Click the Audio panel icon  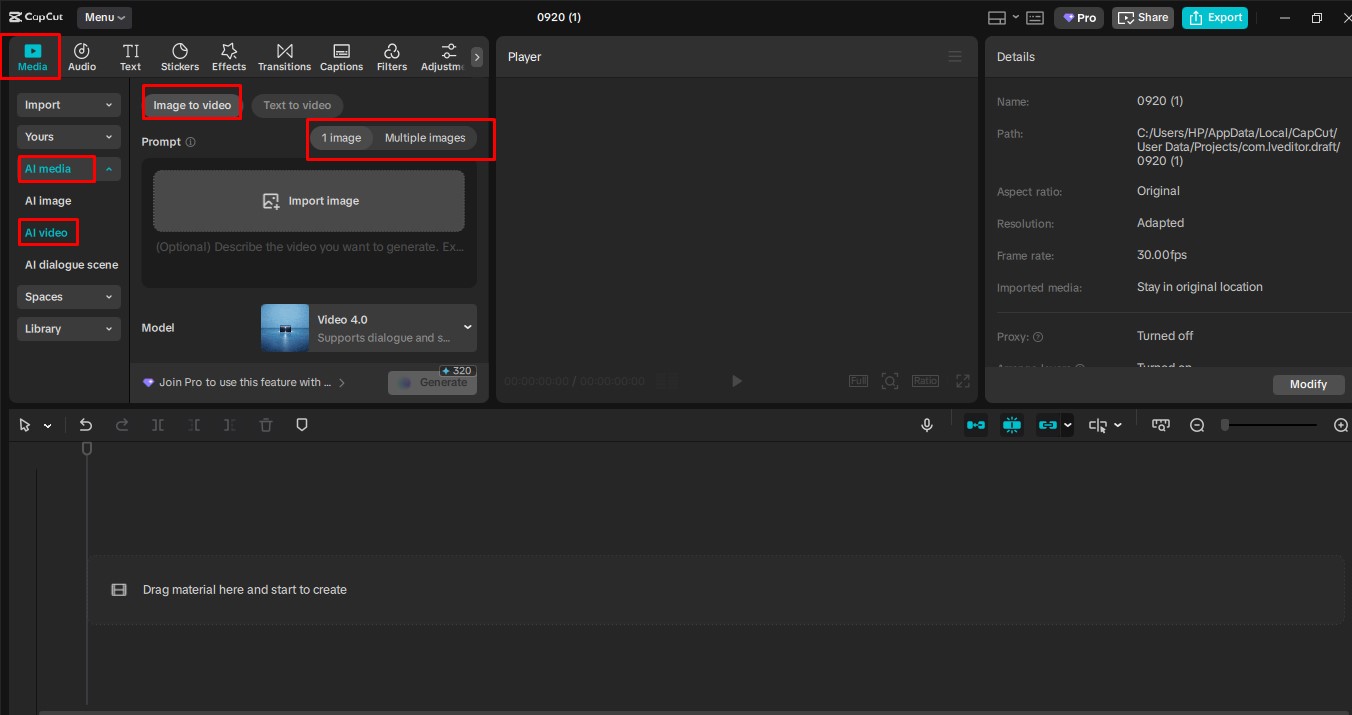pos(82,55)
